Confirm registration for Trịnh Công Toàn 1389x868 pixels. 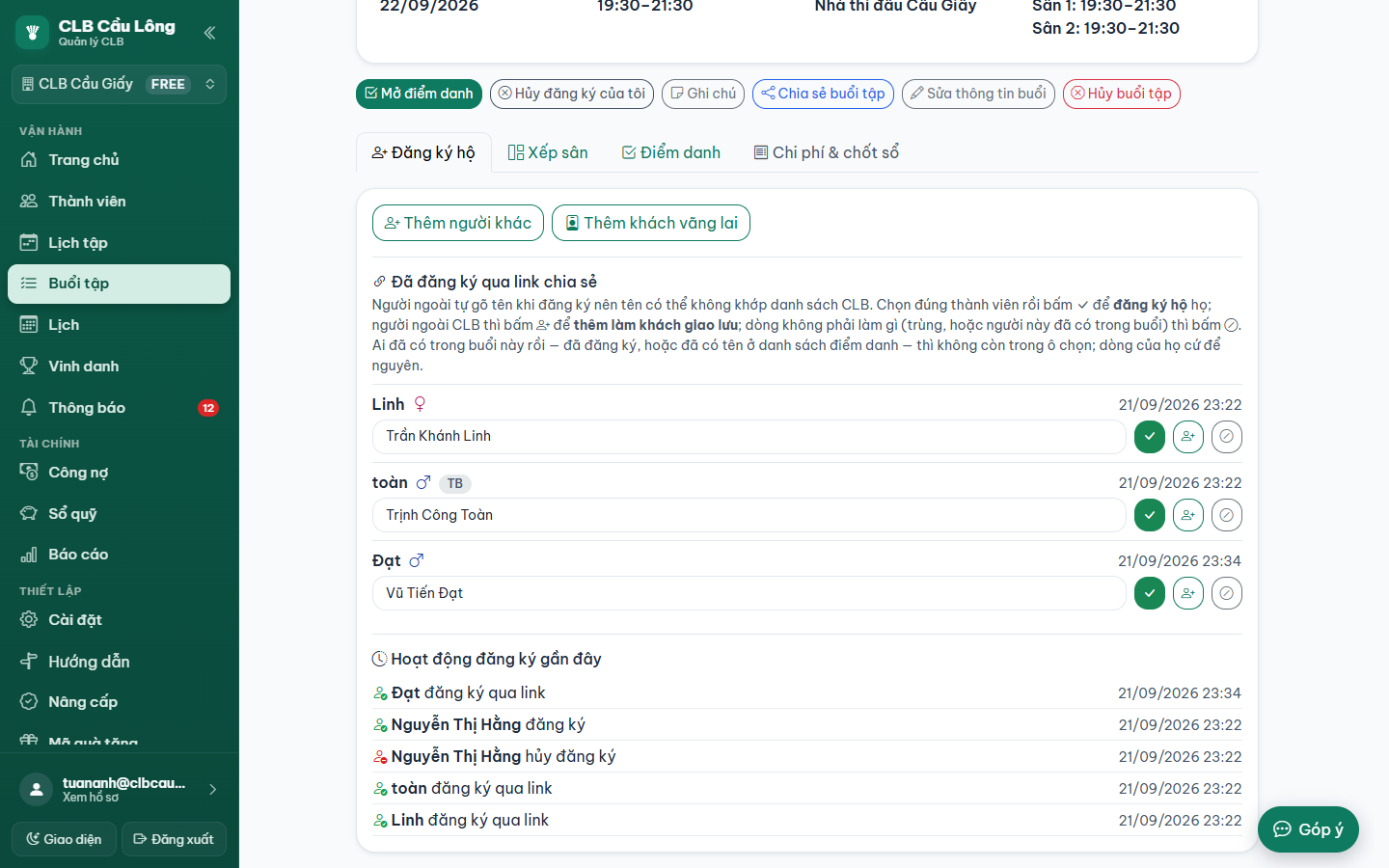click(x=1150, y=515)
